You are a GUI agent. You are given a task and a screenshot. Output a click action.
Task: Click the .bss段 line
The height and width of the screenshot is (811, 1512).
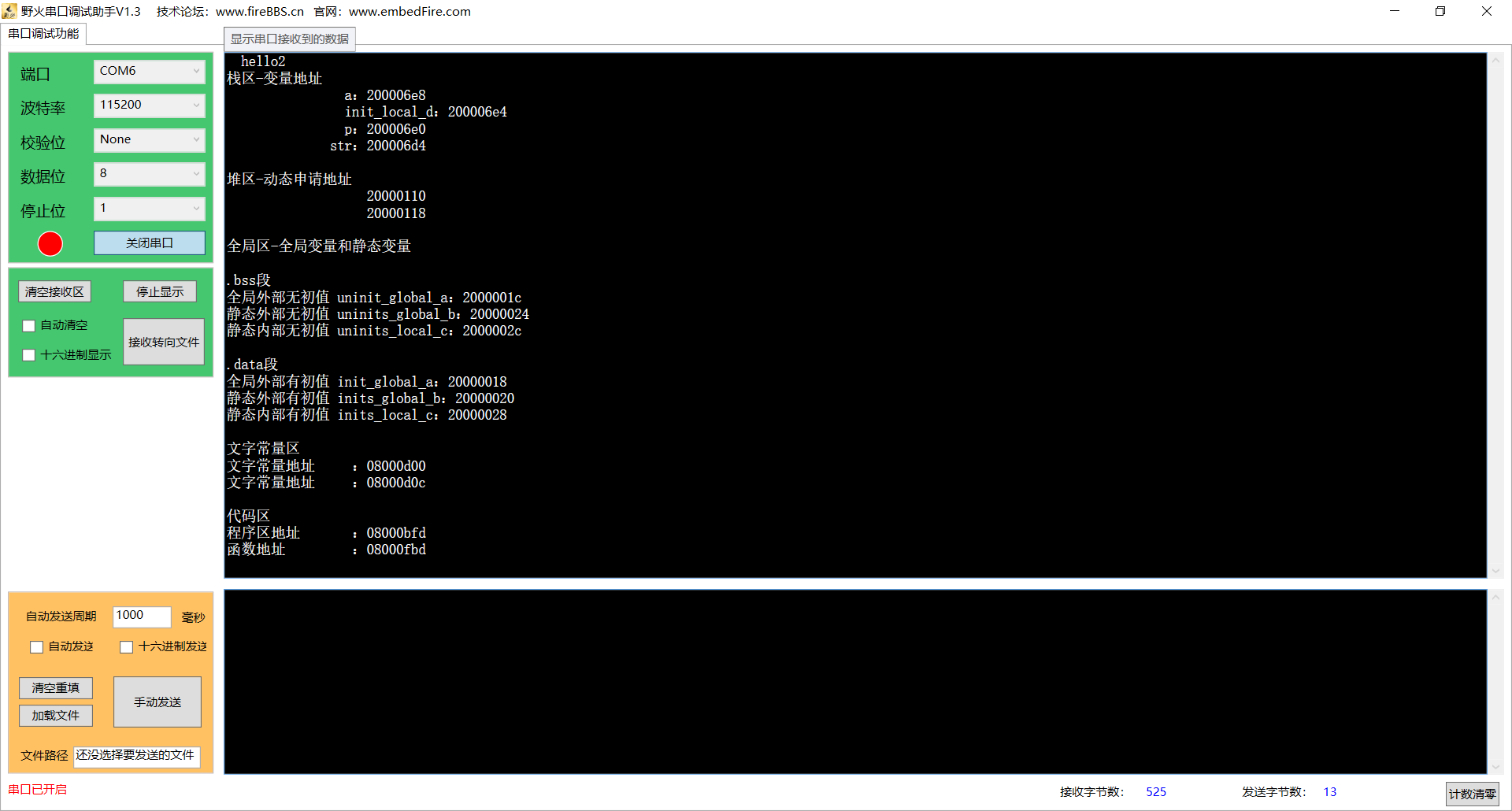click(249, 280)
